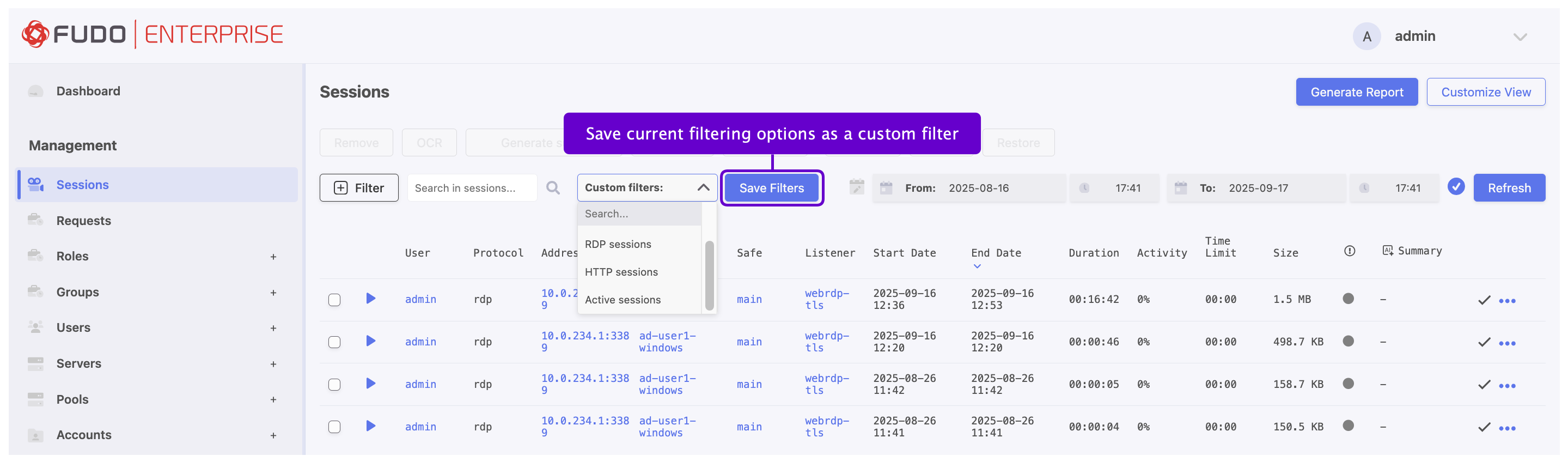Screen dimensions: 1568x468
Task: Click the From date calendar icon
Action: 886,188
